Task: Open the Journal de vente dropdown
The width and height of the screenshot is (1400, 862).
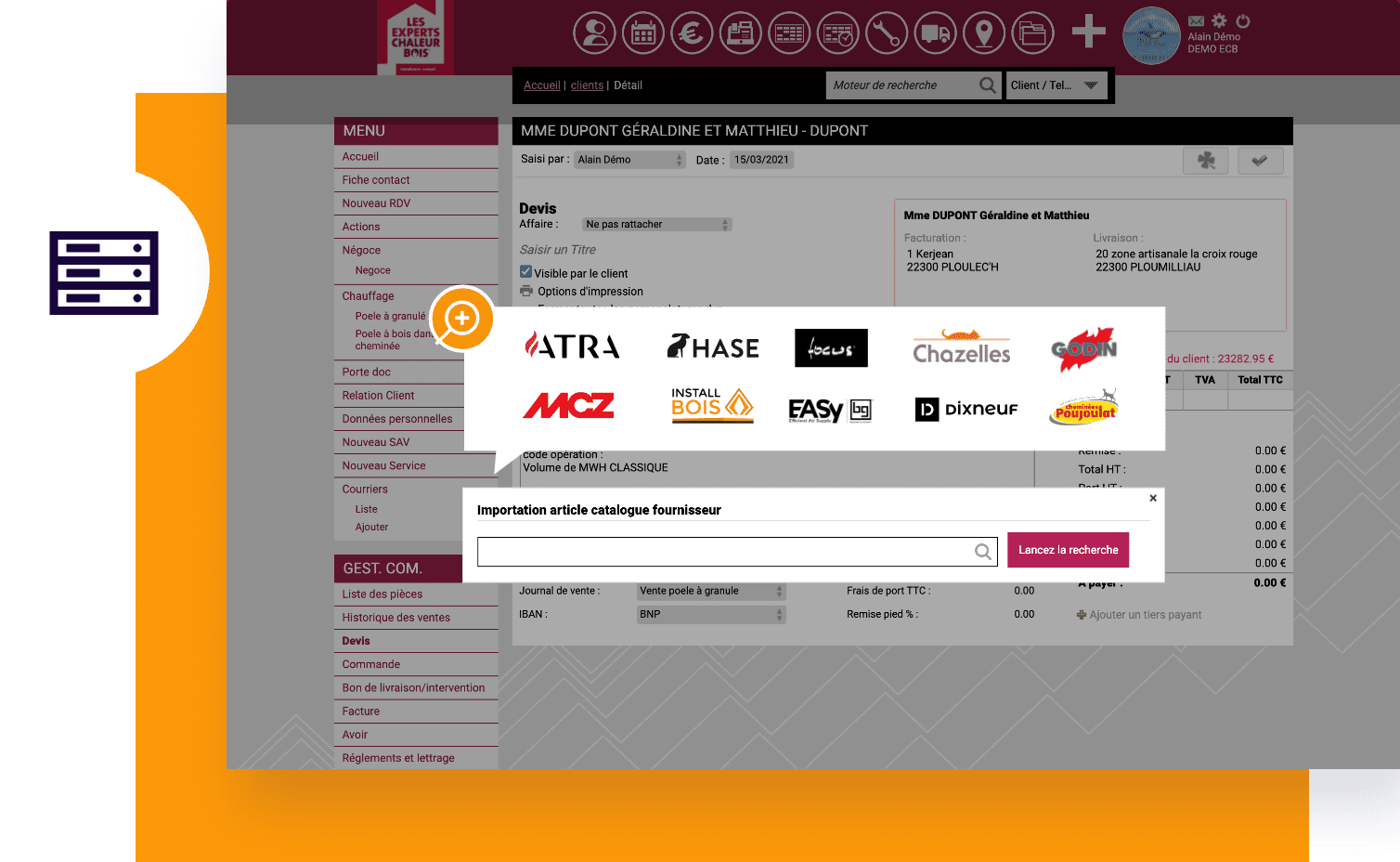Action: [x=711, y=592]
